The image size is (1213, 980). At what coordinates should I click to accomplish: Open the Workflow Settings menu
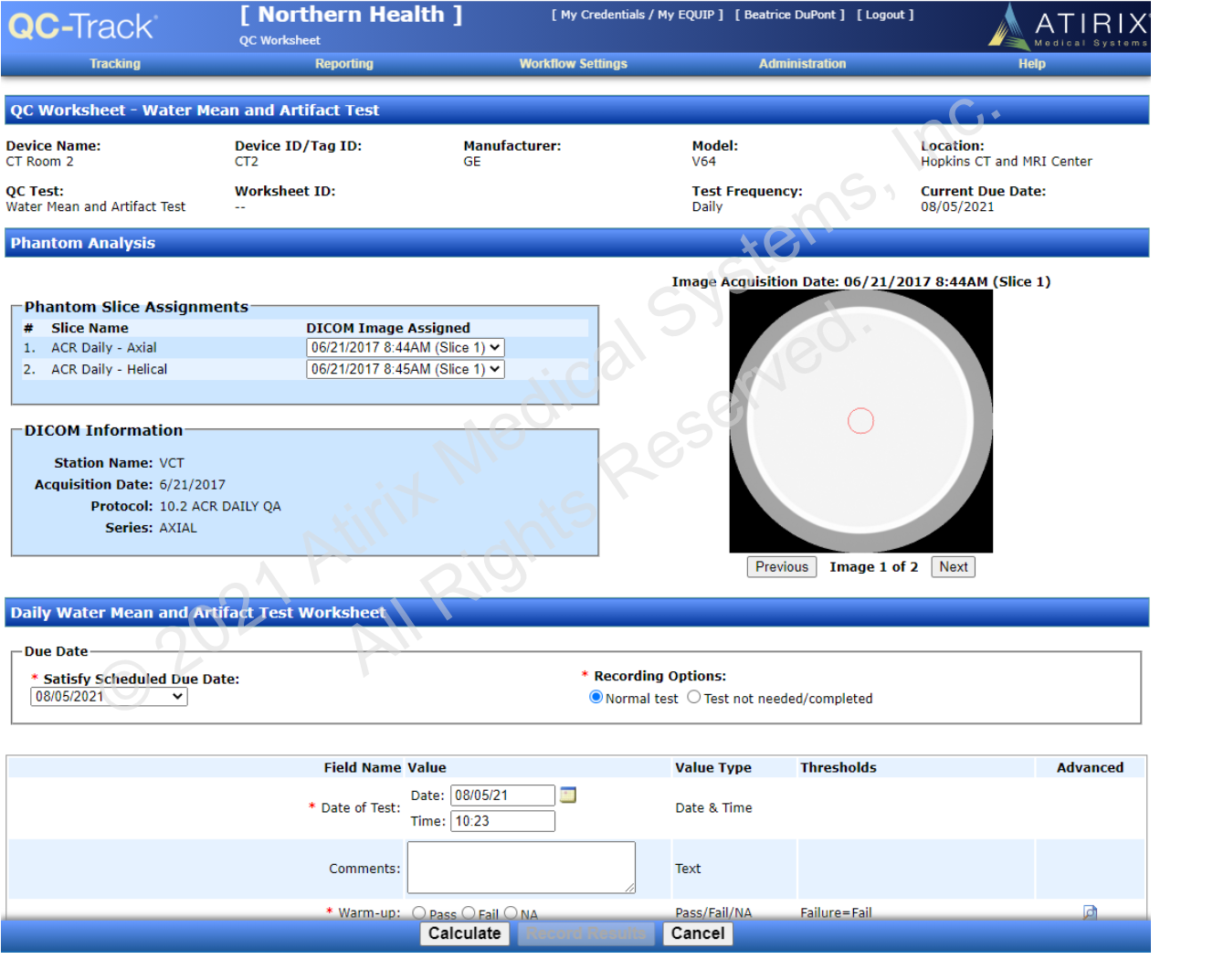tap(573, 64)
